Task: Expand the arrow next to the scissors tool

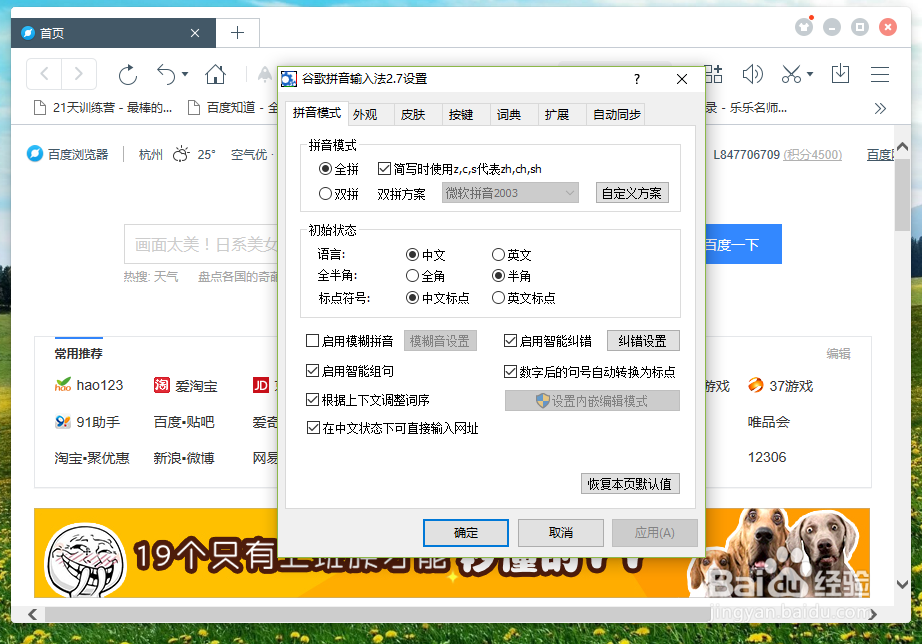Action: click(810, 73)
